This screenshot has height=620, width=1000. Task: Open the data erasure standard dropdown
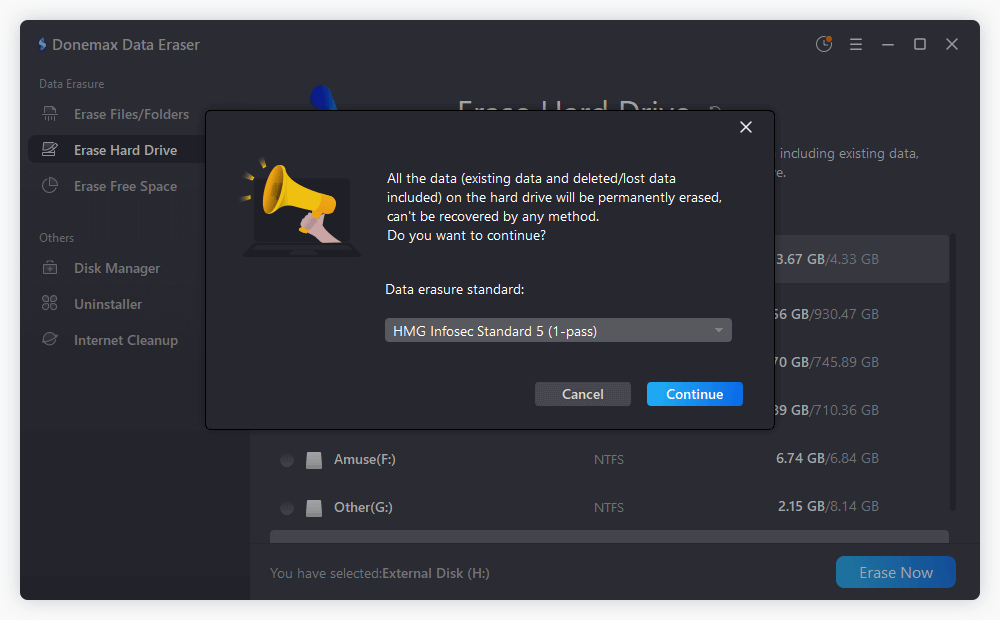[558, 330]
